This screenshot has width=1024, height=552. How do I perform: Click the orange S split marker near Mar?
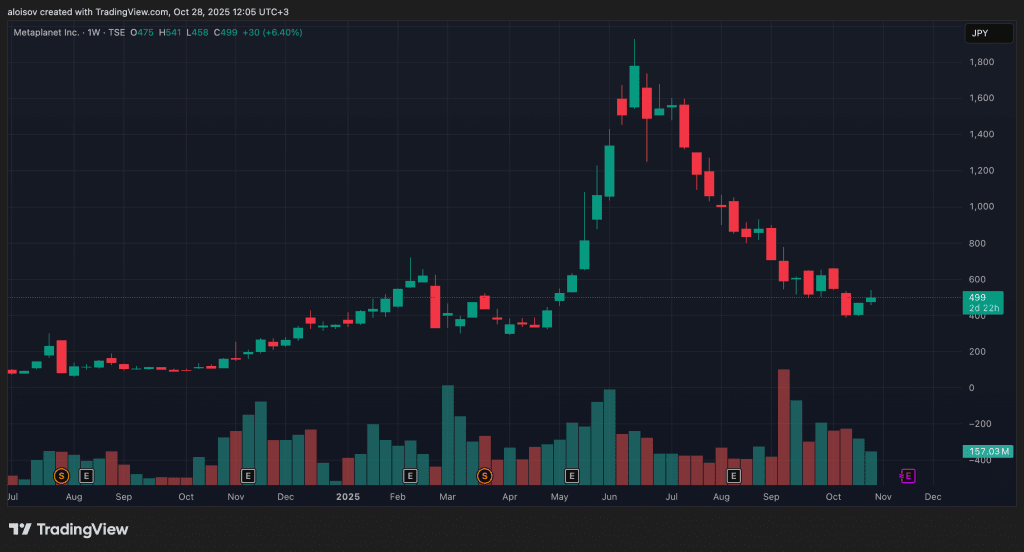[x=484, y=476]
